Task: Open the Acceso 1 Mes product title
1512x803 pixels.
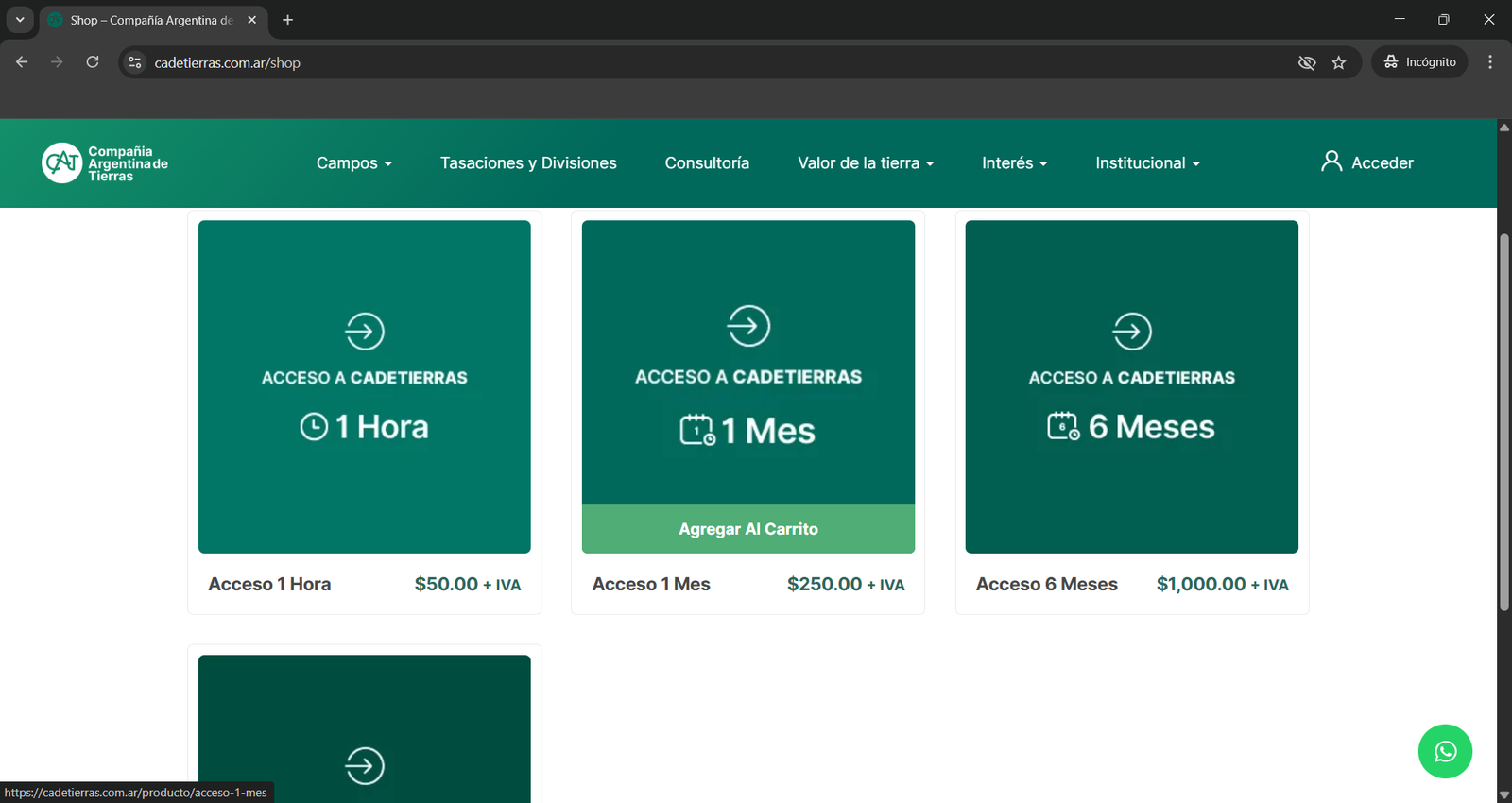Action: tap(651, 585)
